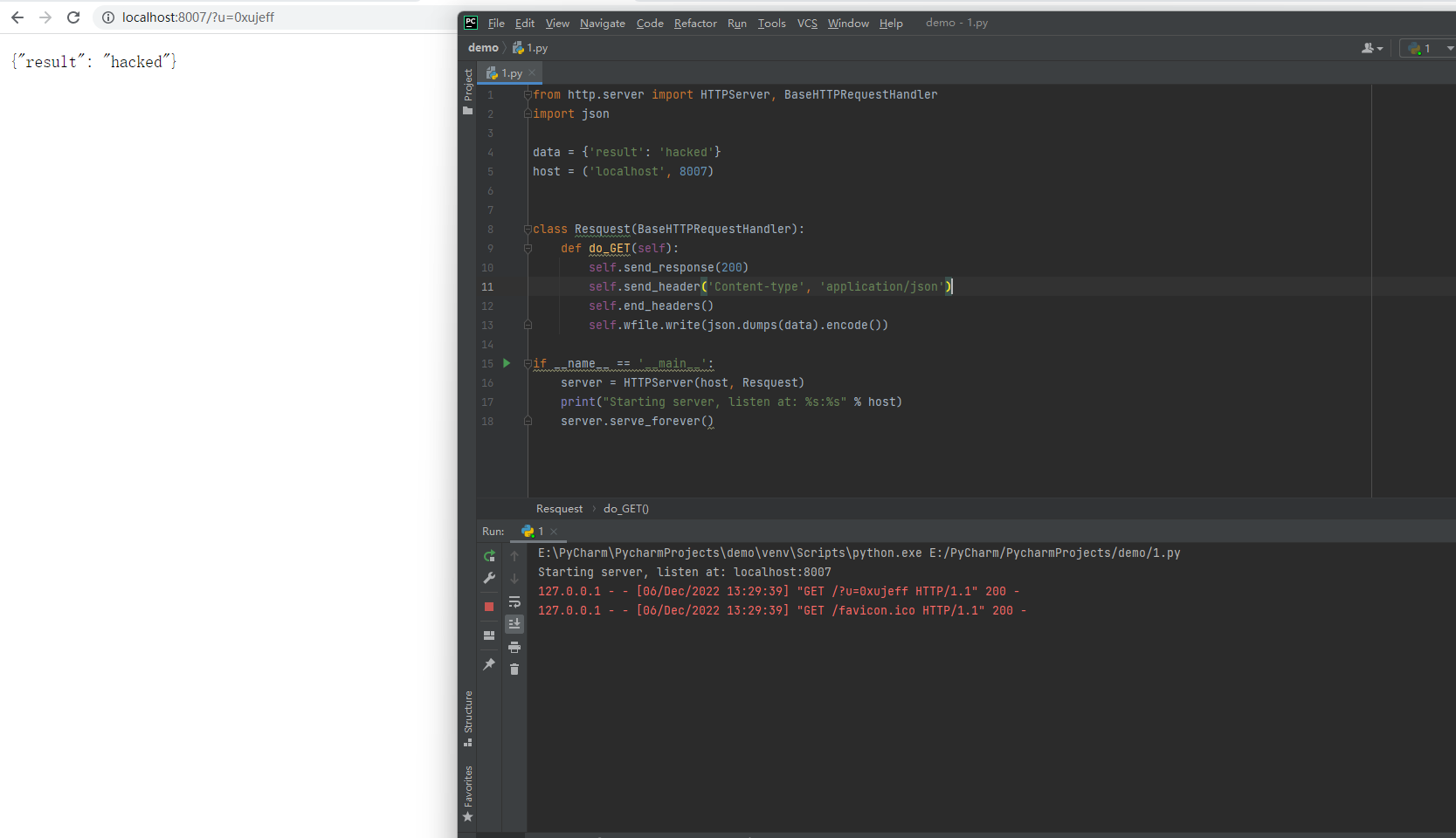Click the demo breadcrumb in navigation bar

[483, 48]
